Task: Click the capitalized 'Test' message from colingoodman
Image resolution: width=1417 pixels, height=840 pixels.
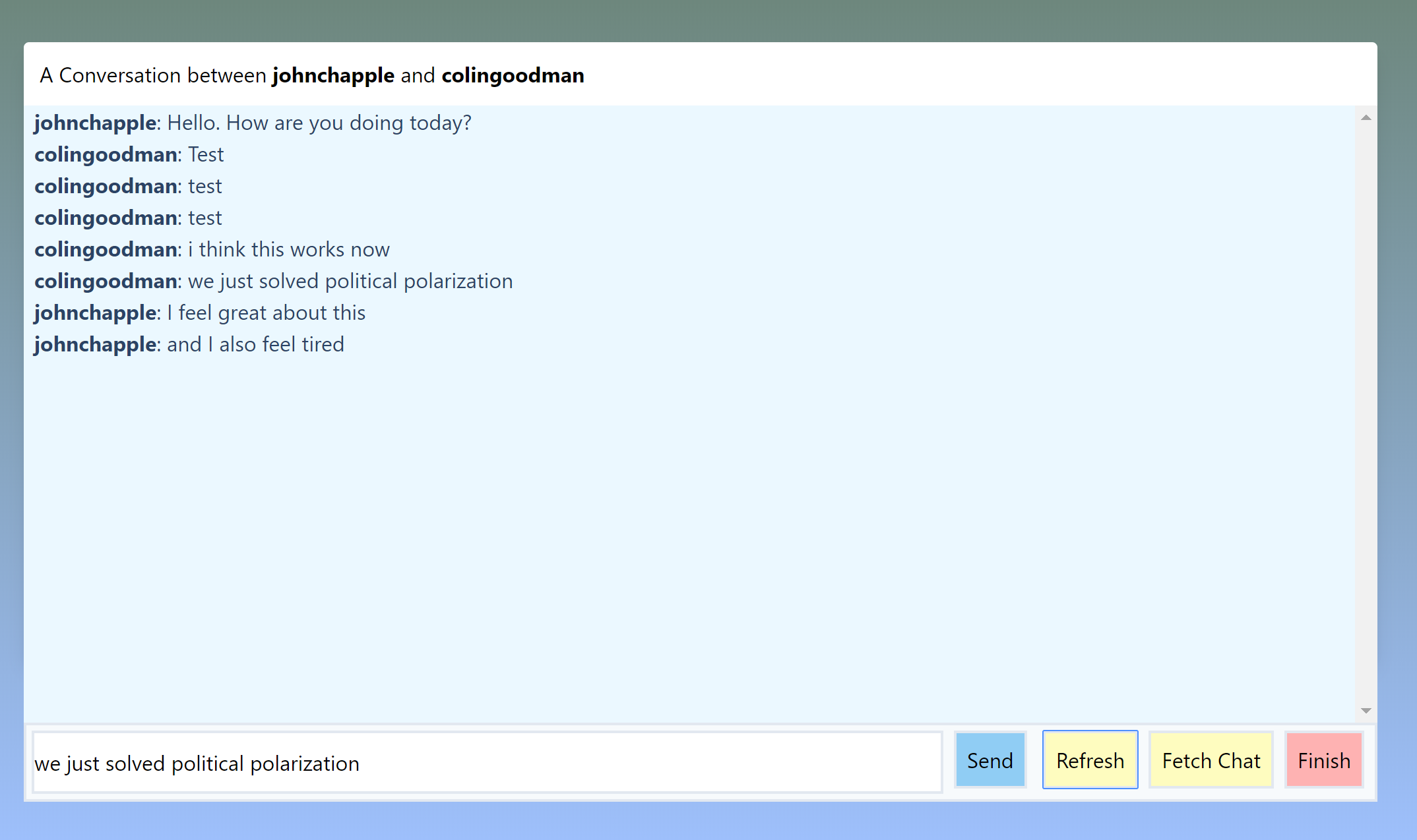Action: pyautogui.click(x=206, y=155)
